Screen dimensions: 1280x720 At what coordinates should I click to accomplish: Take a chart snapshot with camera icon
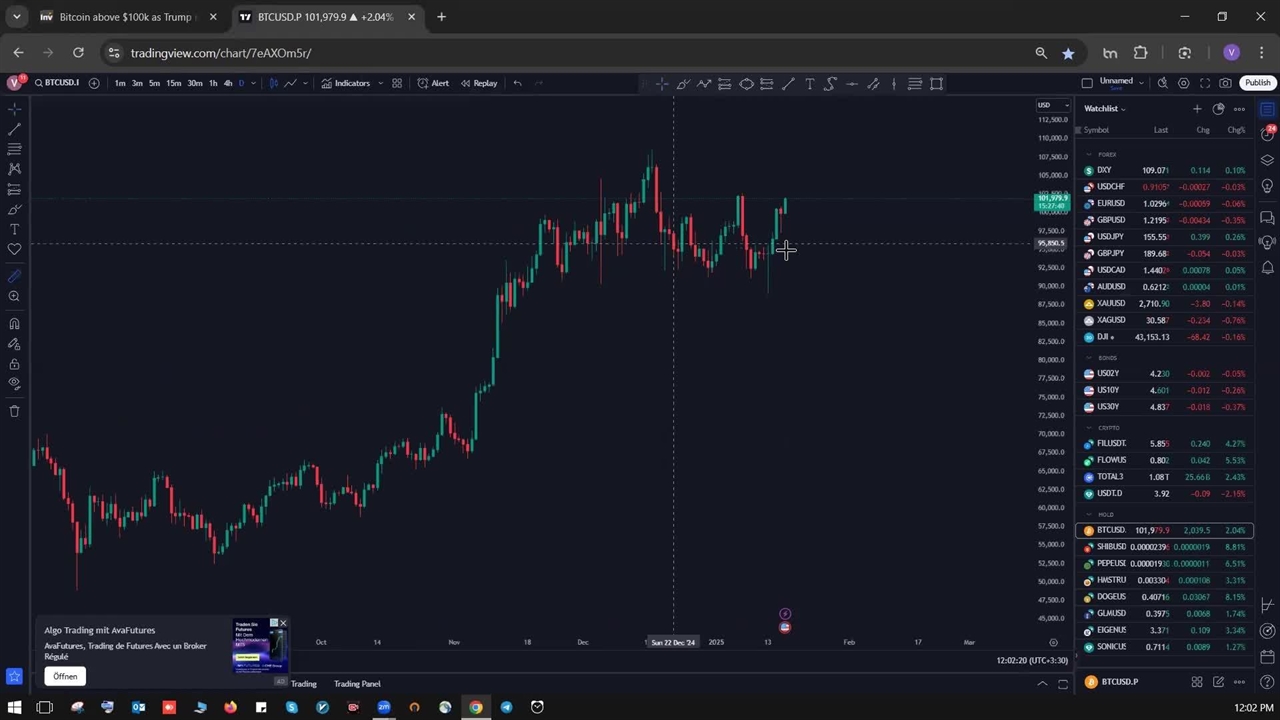click(1225, 83)
